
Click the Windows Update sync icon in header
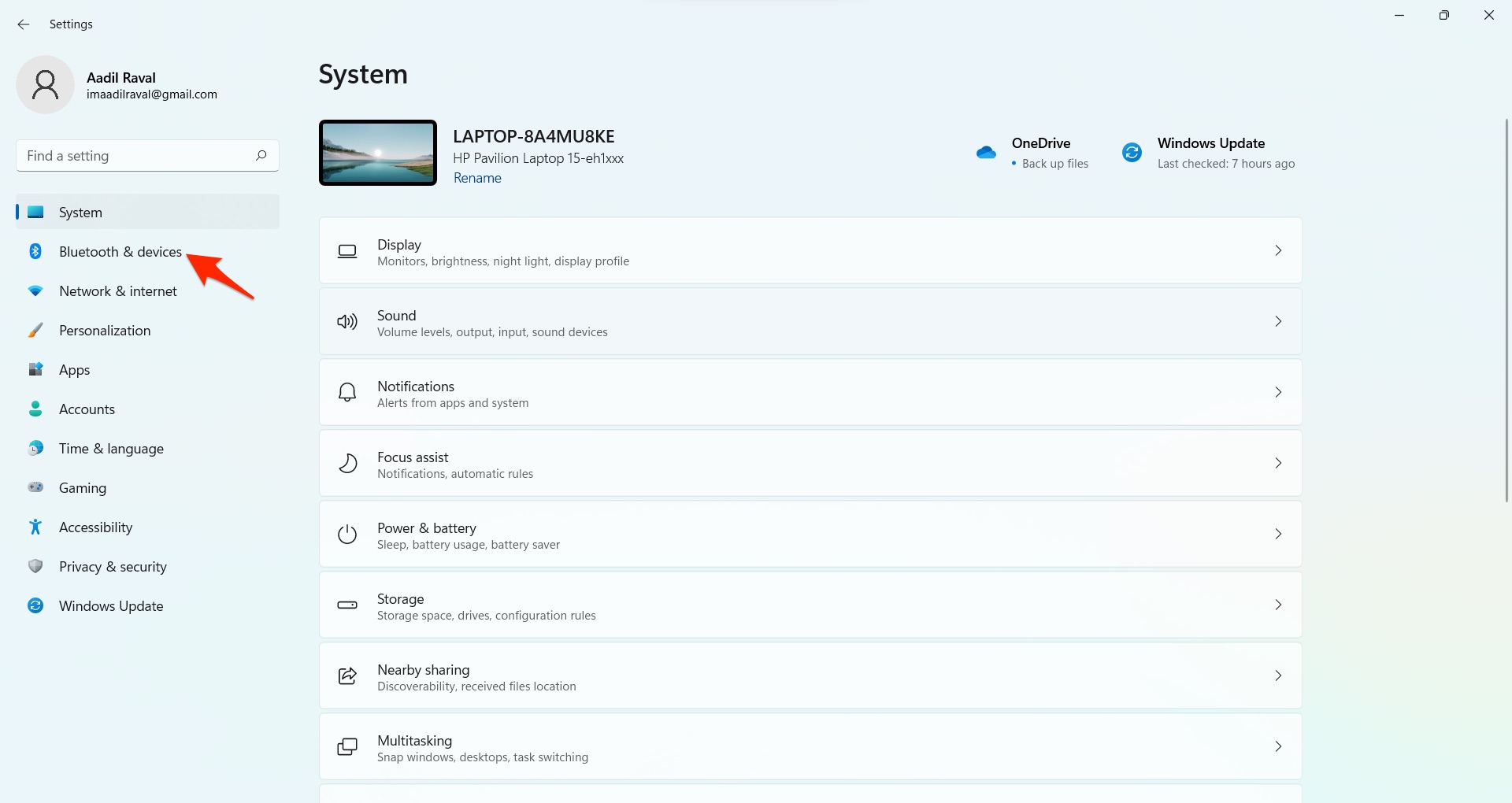tap(1132, 153)
